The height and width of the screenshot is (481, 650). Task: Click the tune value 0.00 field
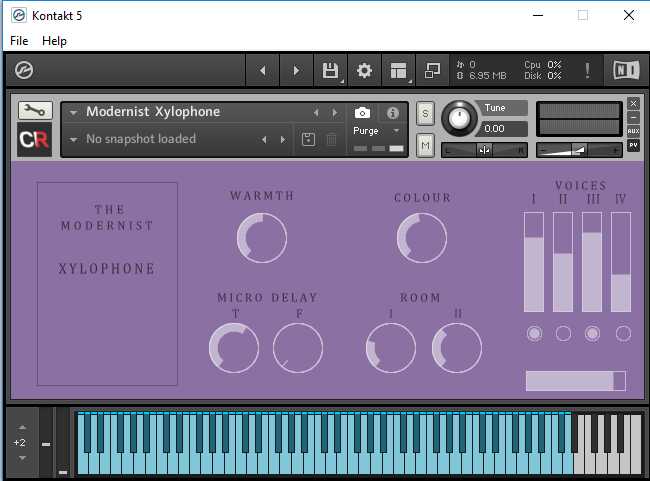[503, 129]
